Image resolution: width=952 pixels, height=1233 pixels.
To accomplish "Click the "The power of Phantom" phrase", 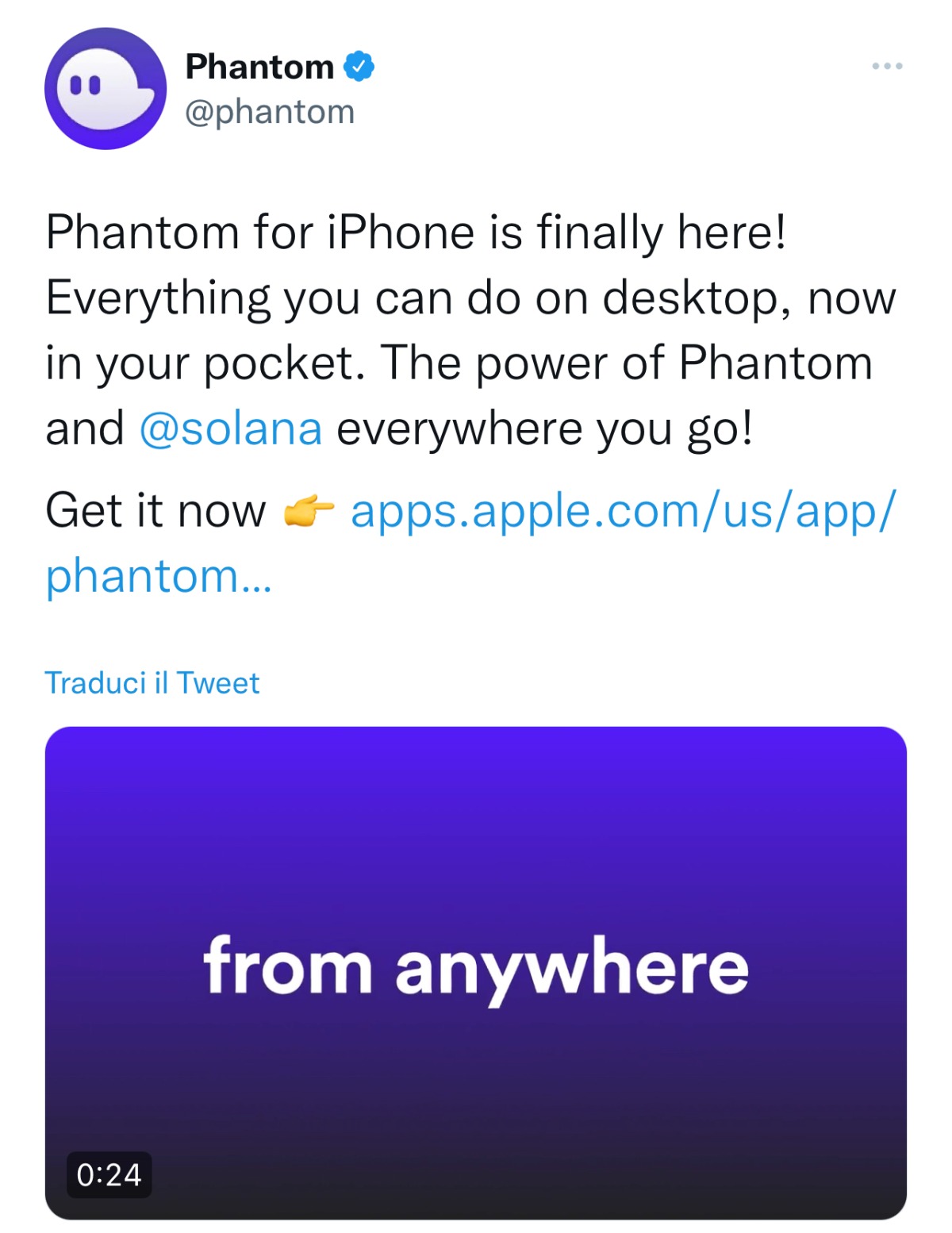I will tap(627, 363).
